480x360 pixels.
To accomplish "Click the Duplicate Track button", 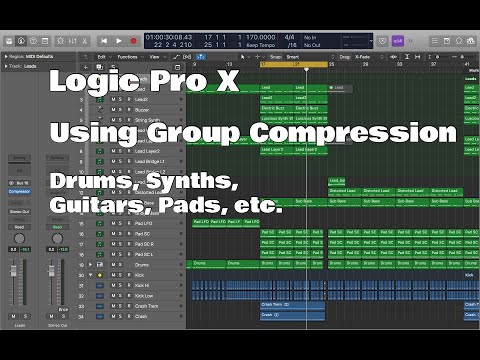I will (x=99, y=67).
